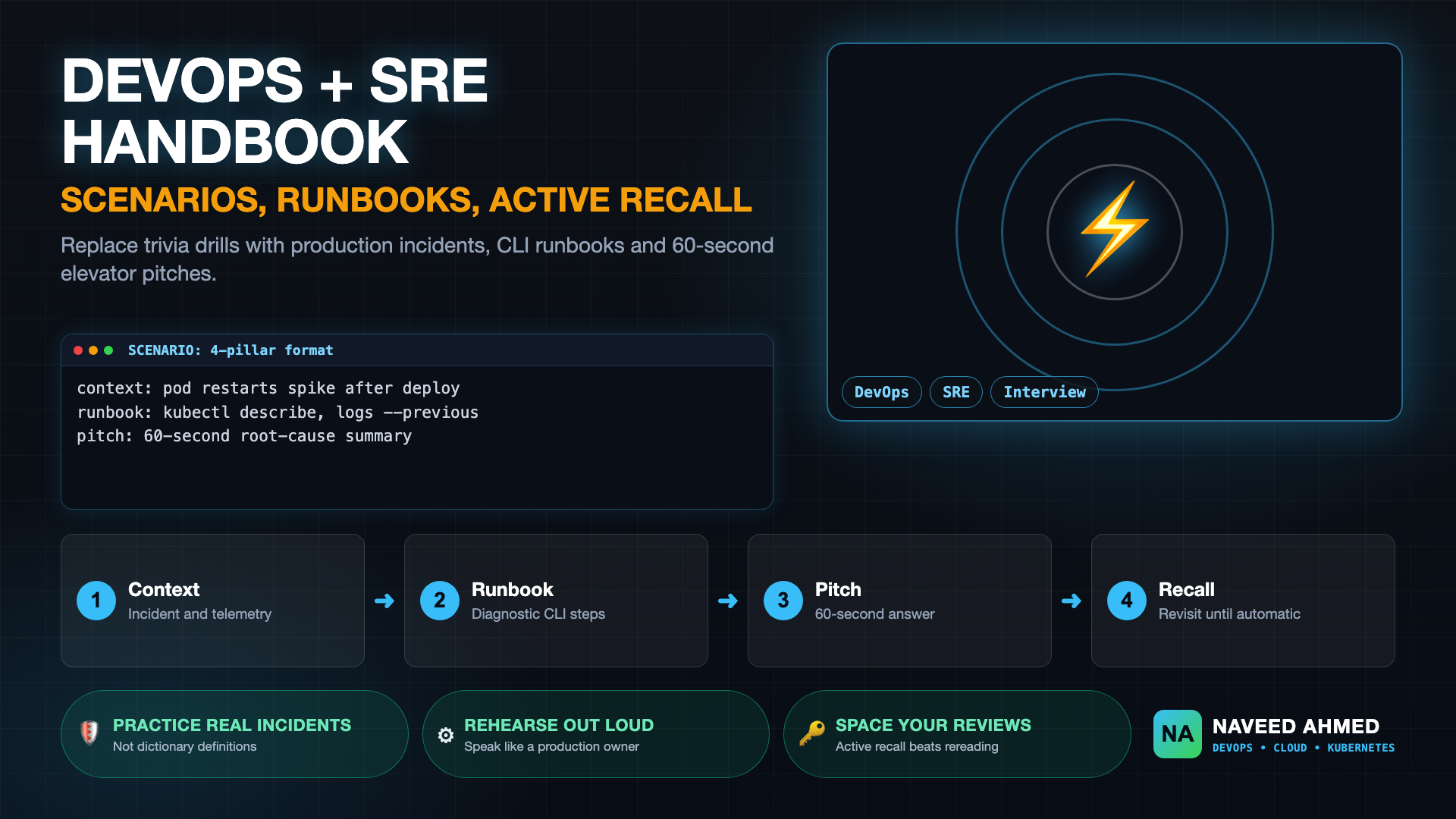1456x819 pixels.
Task: Open the Space Your Reviews pill
Action: point(957,734)
